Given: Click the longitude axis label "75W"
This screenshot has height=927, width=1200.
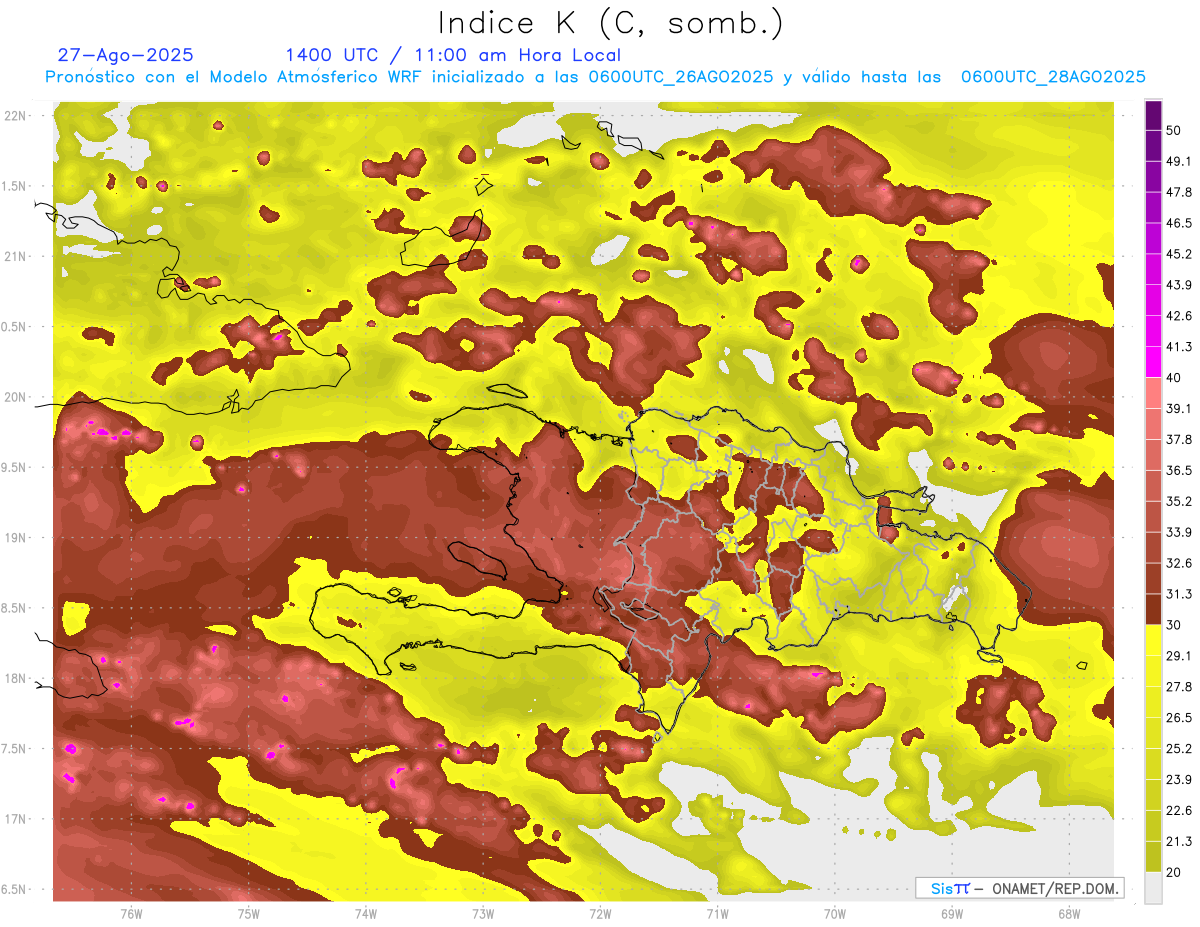Looking at the screenshot, I should tap(248, 913).
